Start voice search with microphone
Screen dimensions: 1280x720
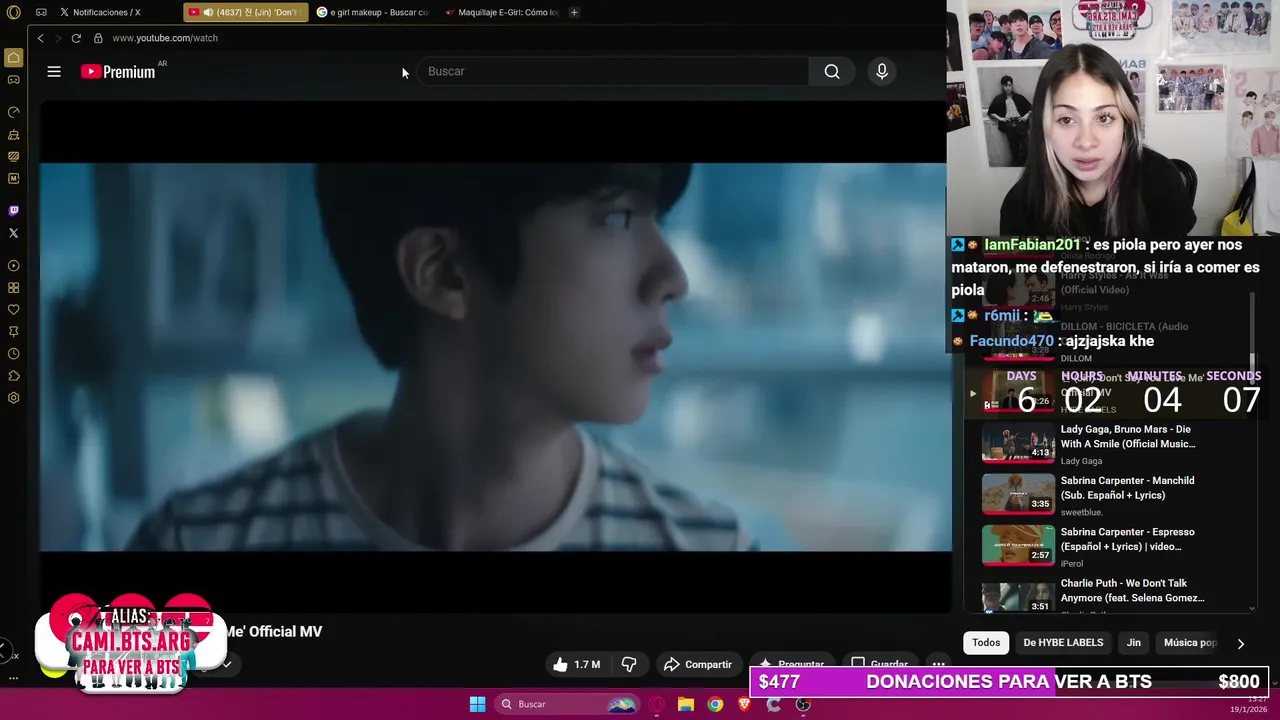(x=882, y=71)
